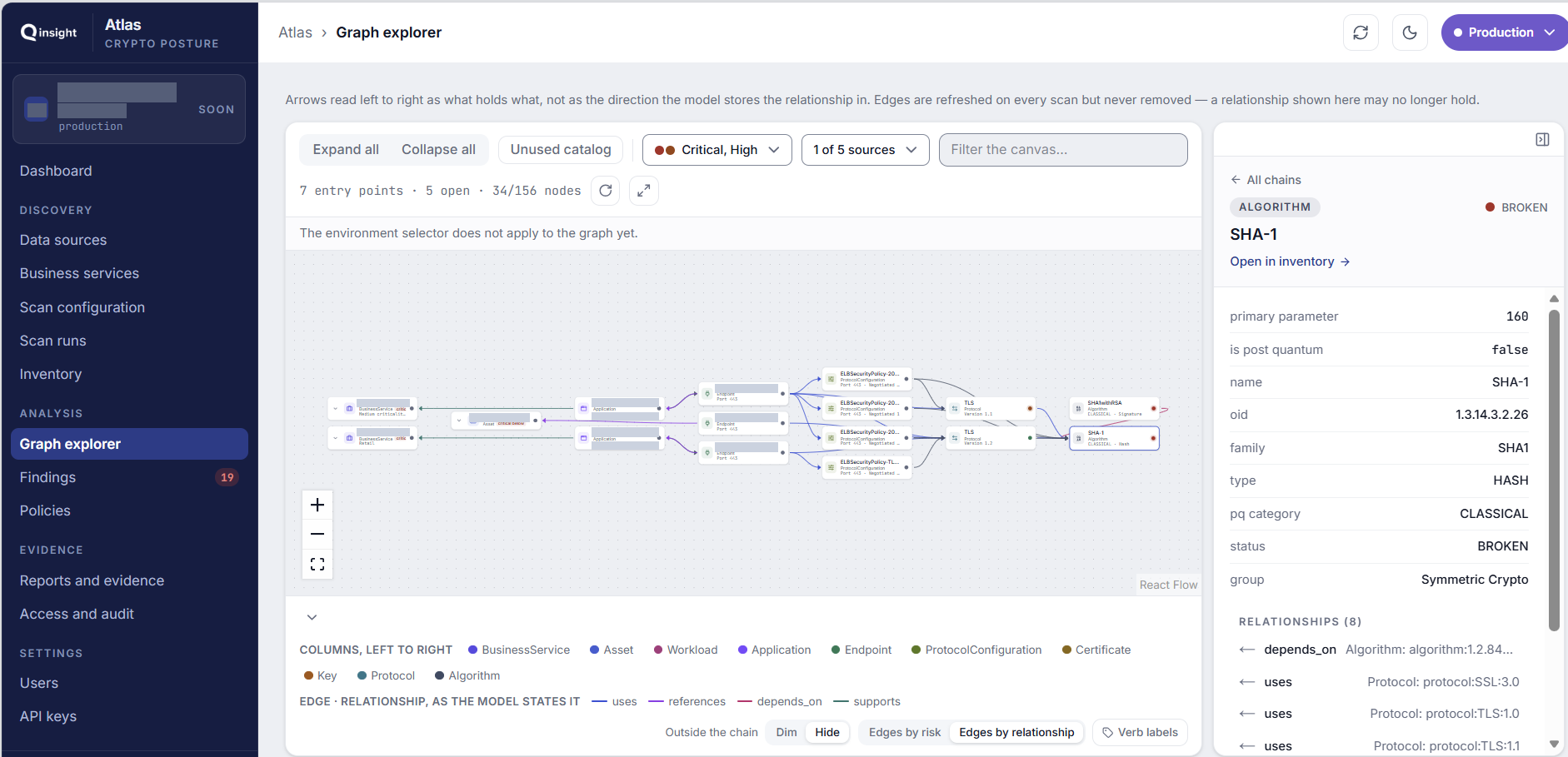
Task: Click the arrow next to Open in inventory
Action: (x=1345, y=261)
